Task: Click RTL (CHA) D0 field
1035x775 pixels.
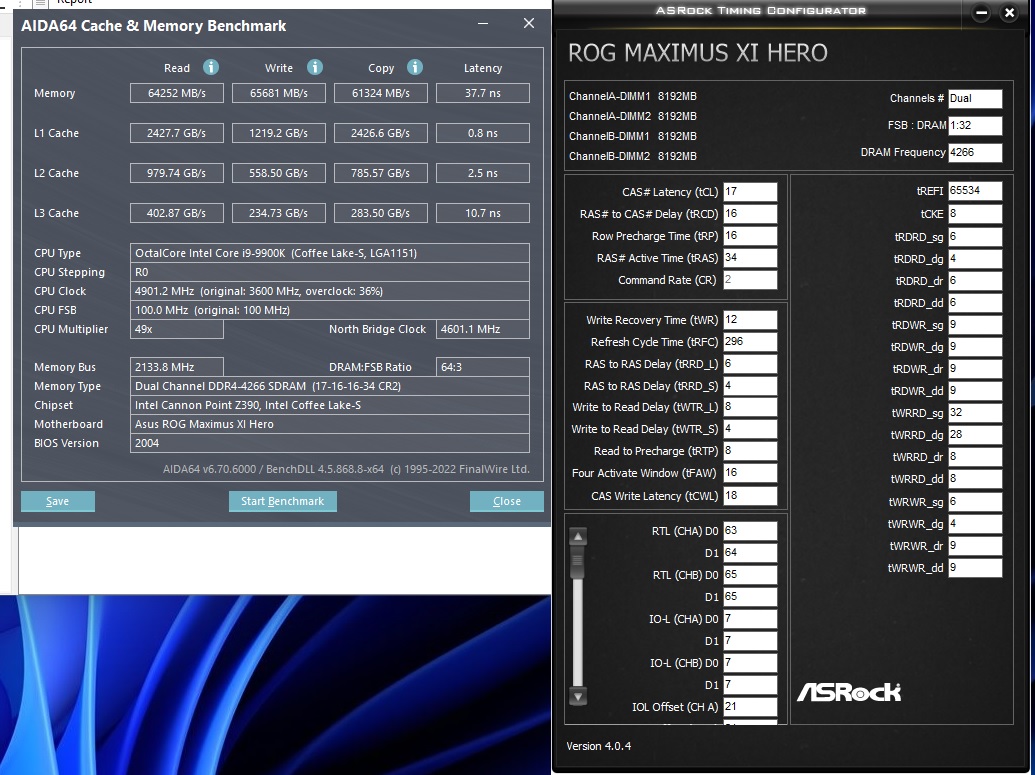Action: pos(750,531)
